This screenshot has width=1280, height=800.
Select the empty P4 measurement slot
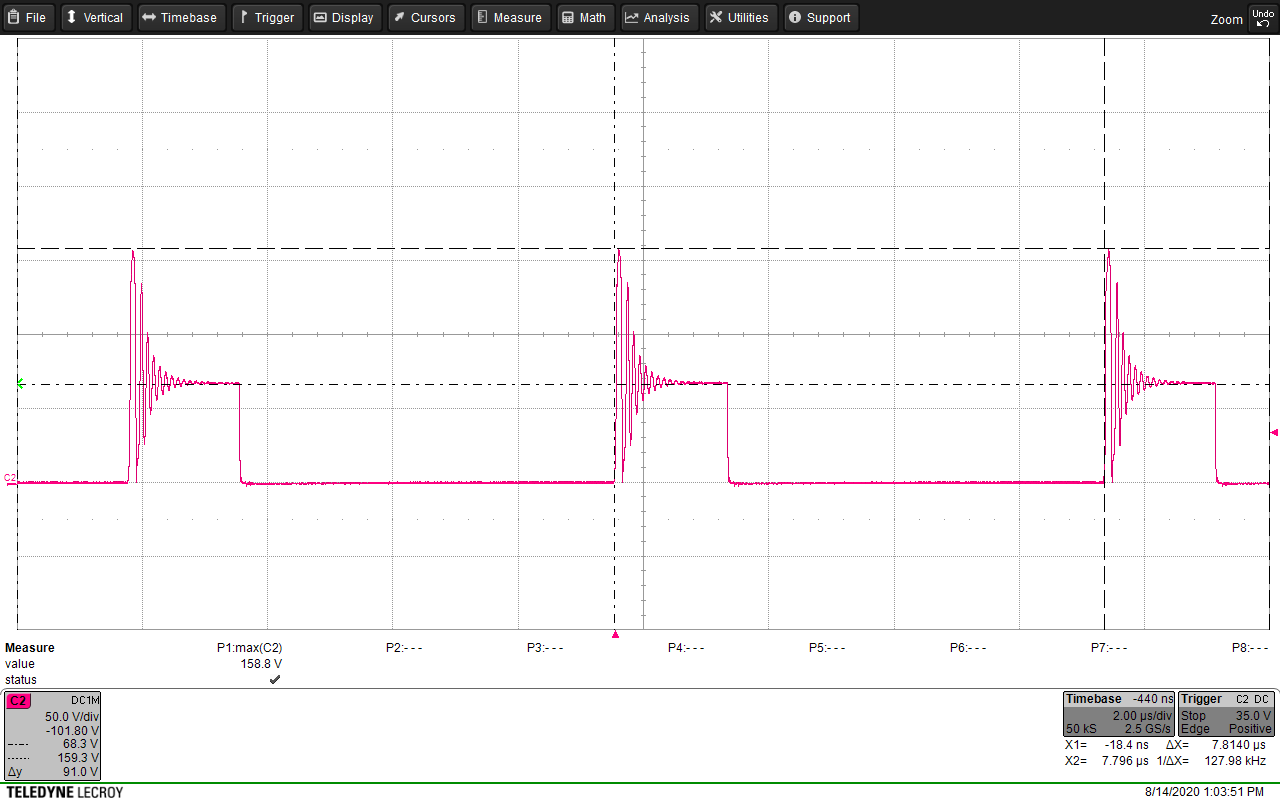pos(686,648)
